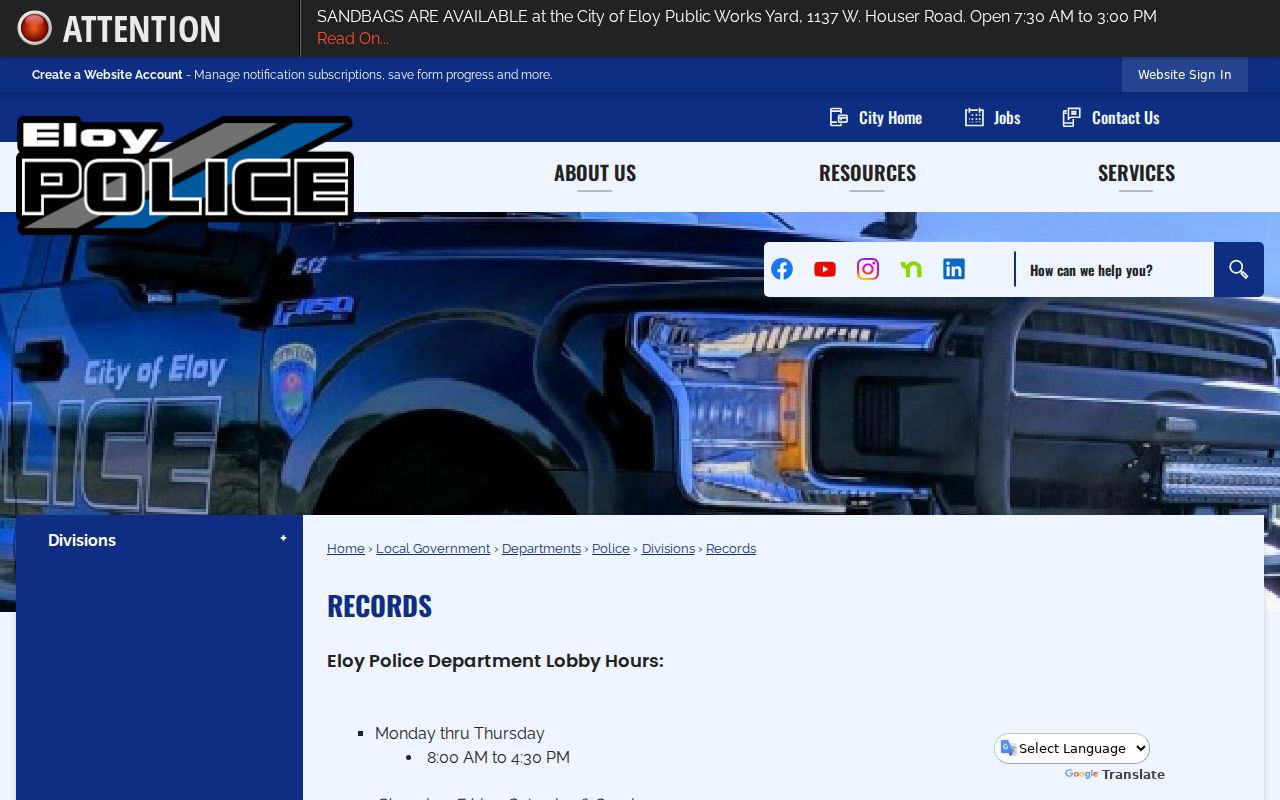Open the LinkedIn social icon
Image resolution: width=1280 pixels, height=800 pixels.
tap(954, 269)
